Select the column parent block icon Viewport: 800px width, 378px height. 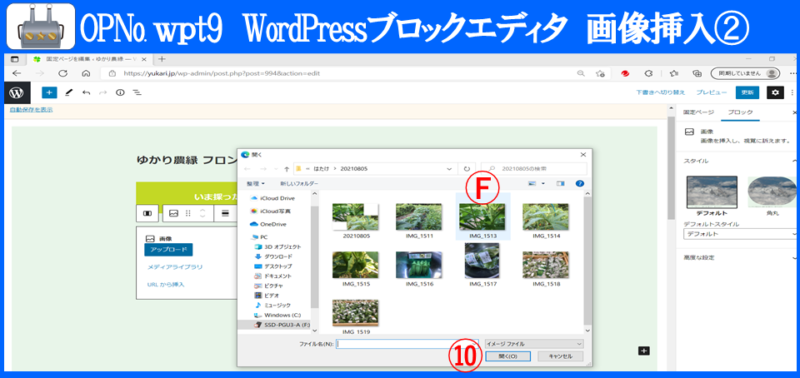point(147,214)
